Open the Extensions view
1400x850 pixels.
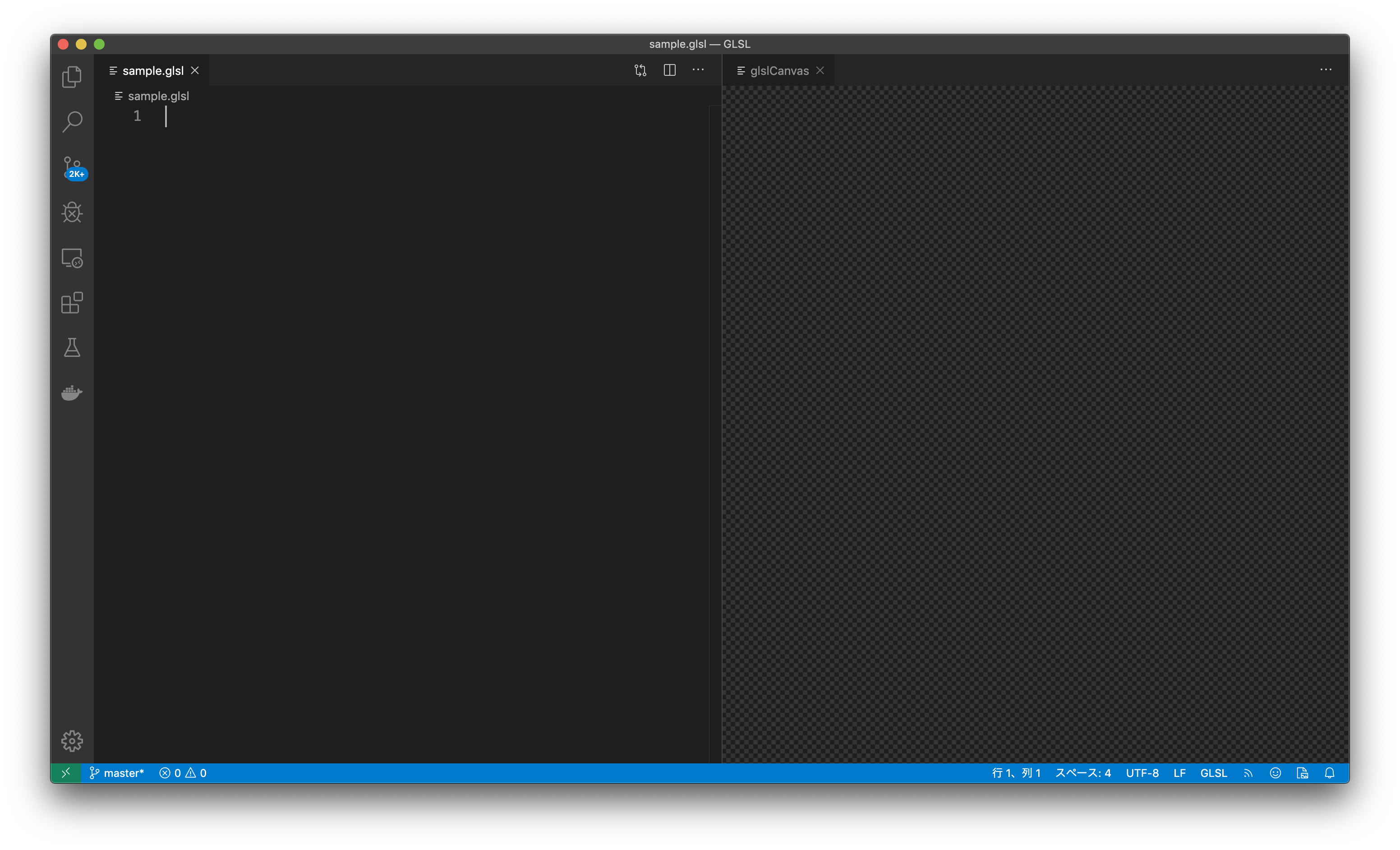click(x=72, y=303)
